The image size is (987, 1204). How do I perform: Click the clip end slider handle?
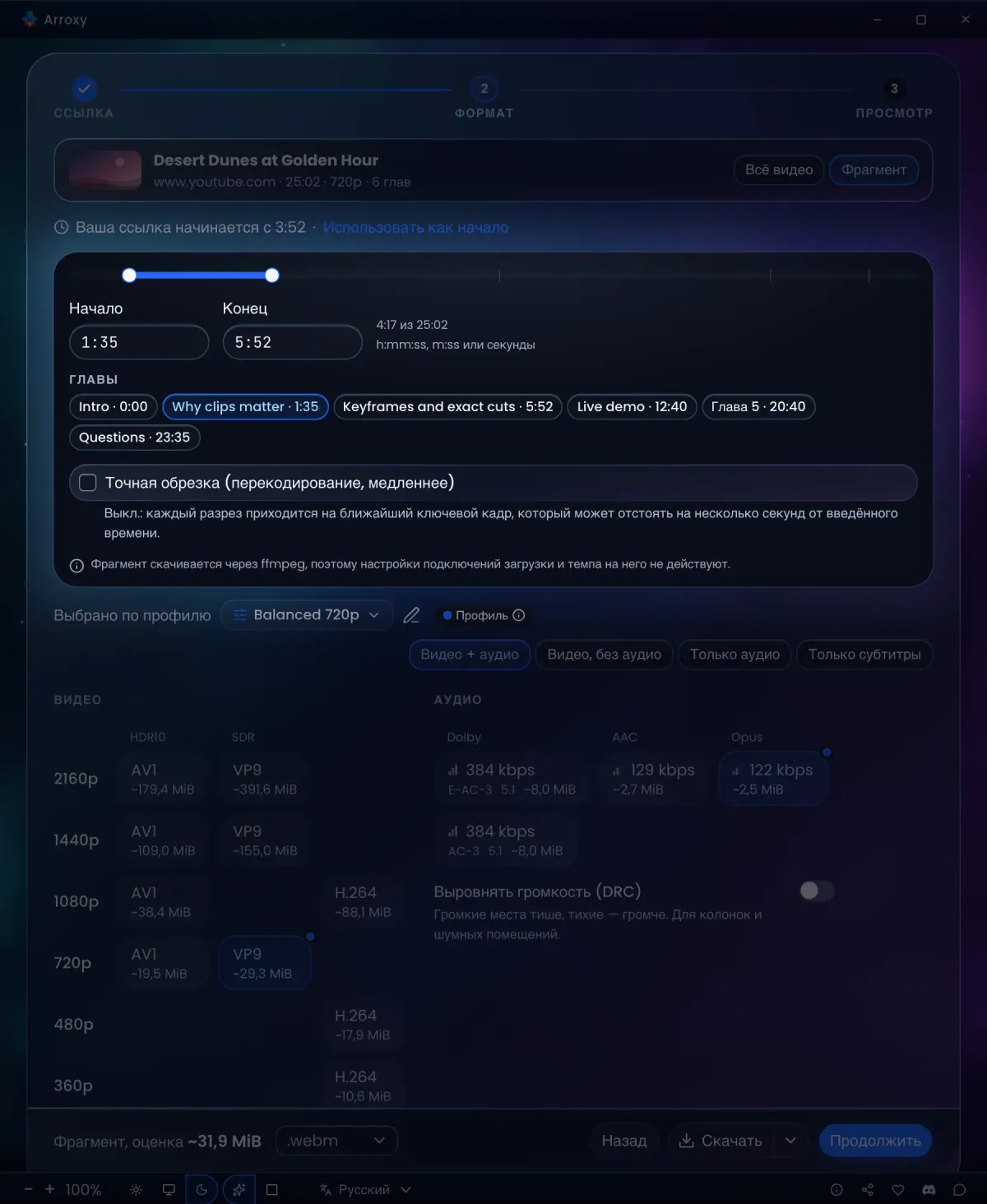click(x=272, y=276)
